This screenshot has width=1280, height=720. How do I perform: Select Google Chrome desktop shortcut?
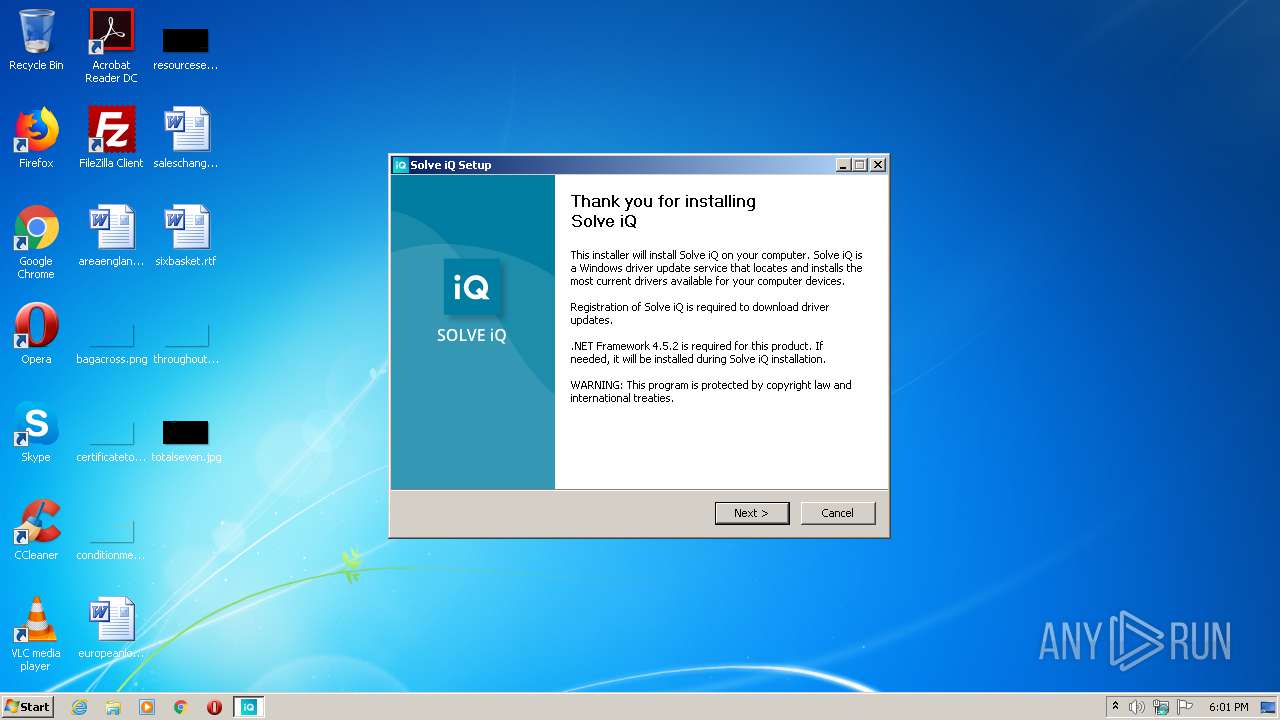36,242
